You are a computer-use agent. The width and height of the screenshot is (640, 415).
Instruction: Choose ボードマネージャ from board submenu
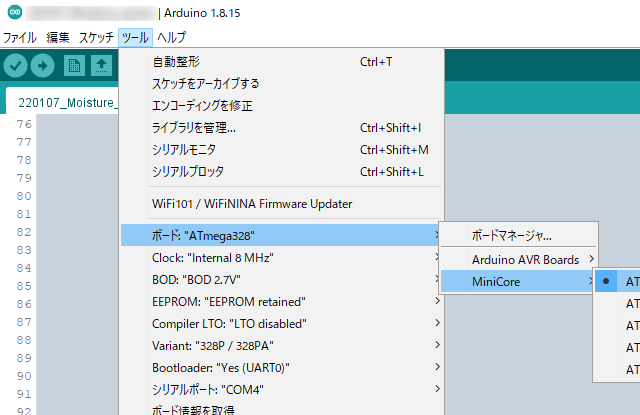point(511,236)
